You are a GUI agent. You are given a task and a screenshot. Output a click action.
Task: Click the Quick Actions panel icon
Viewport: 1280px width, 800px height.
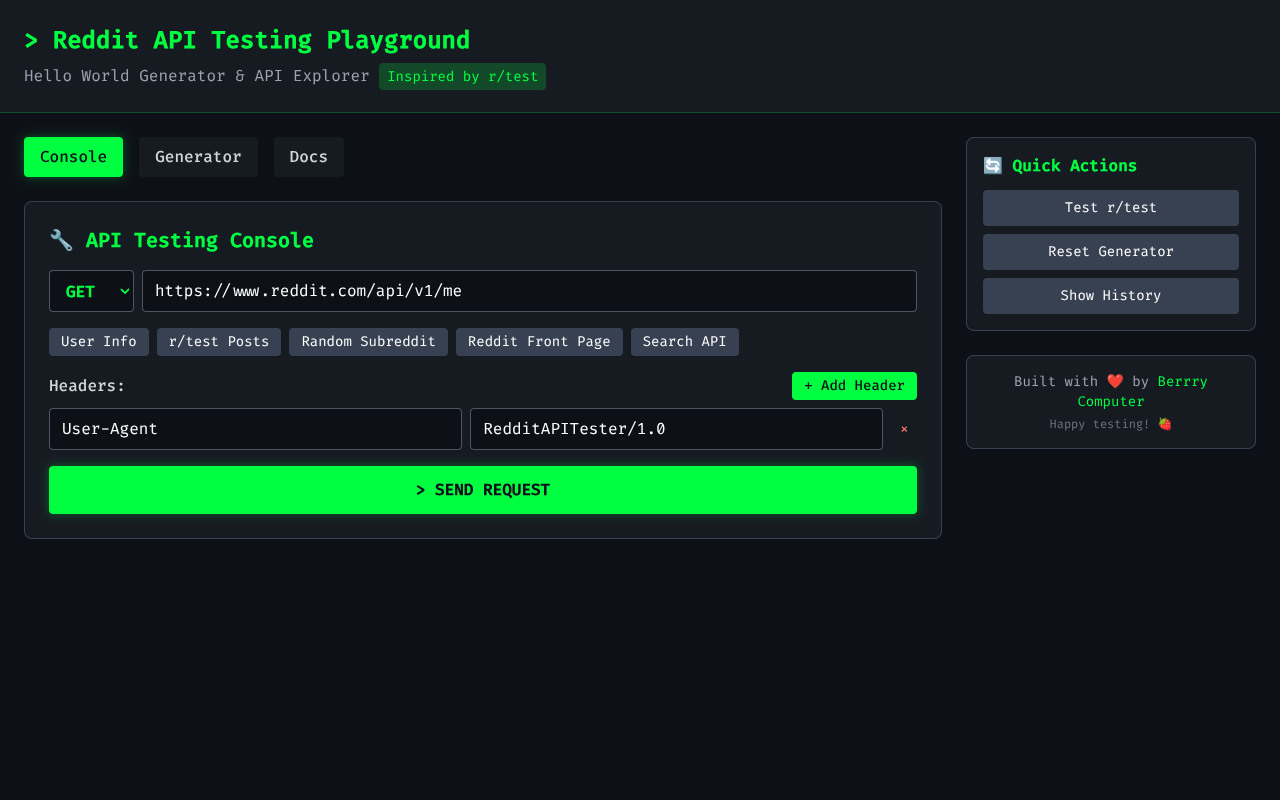992,165
